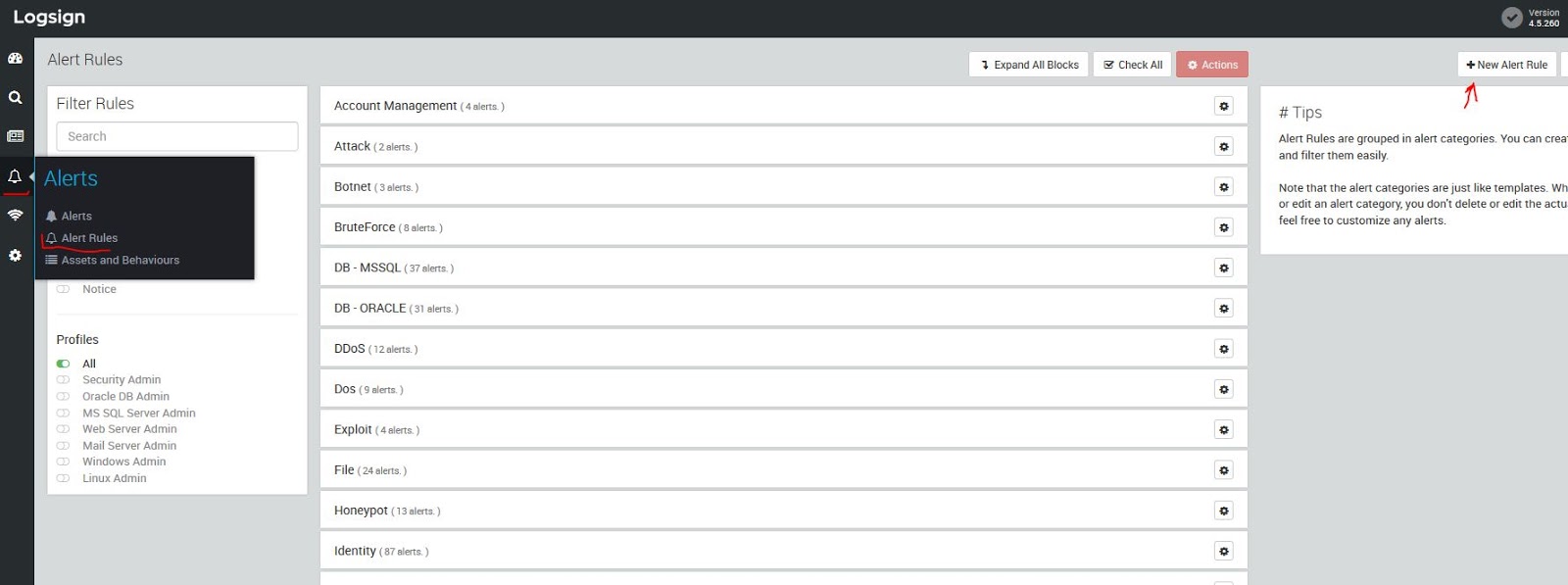Click gear icon for BruteForce row
The width and height of the screenshot is (1568, 585).
(1223, 227)
